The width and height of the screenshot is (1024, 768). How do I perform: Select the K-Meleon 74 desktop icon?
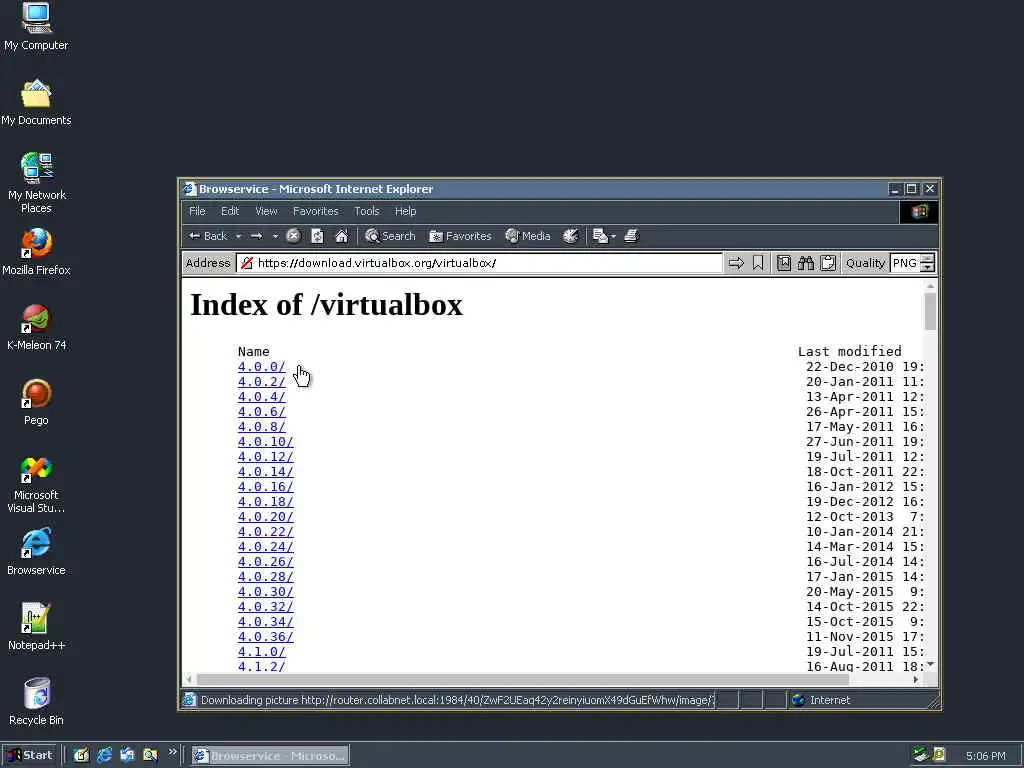coord(36,327)
